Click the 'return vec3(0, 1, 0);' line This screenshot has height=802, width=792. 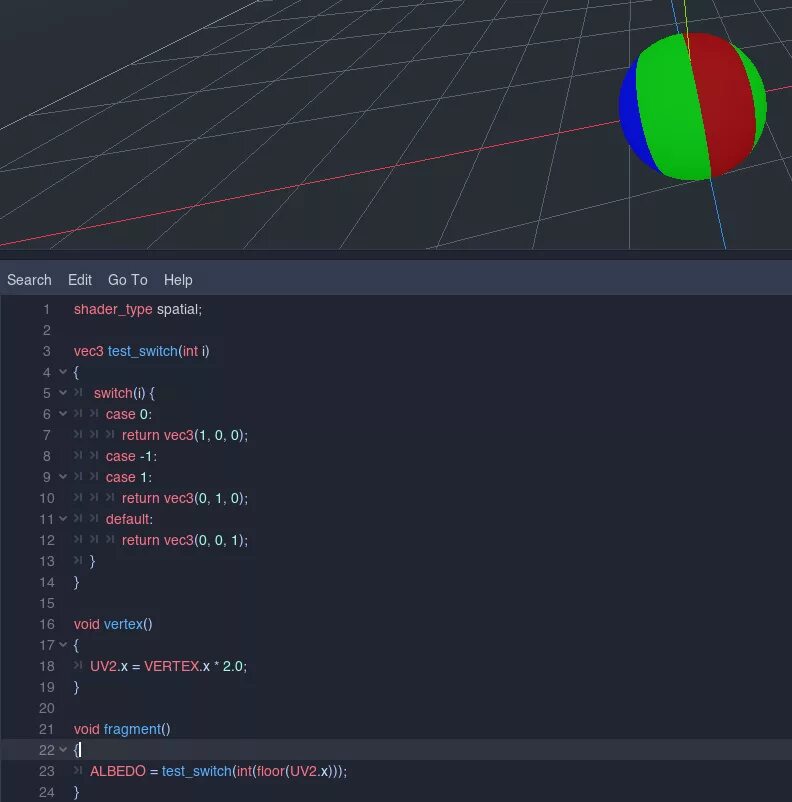[x=185, y=498]
